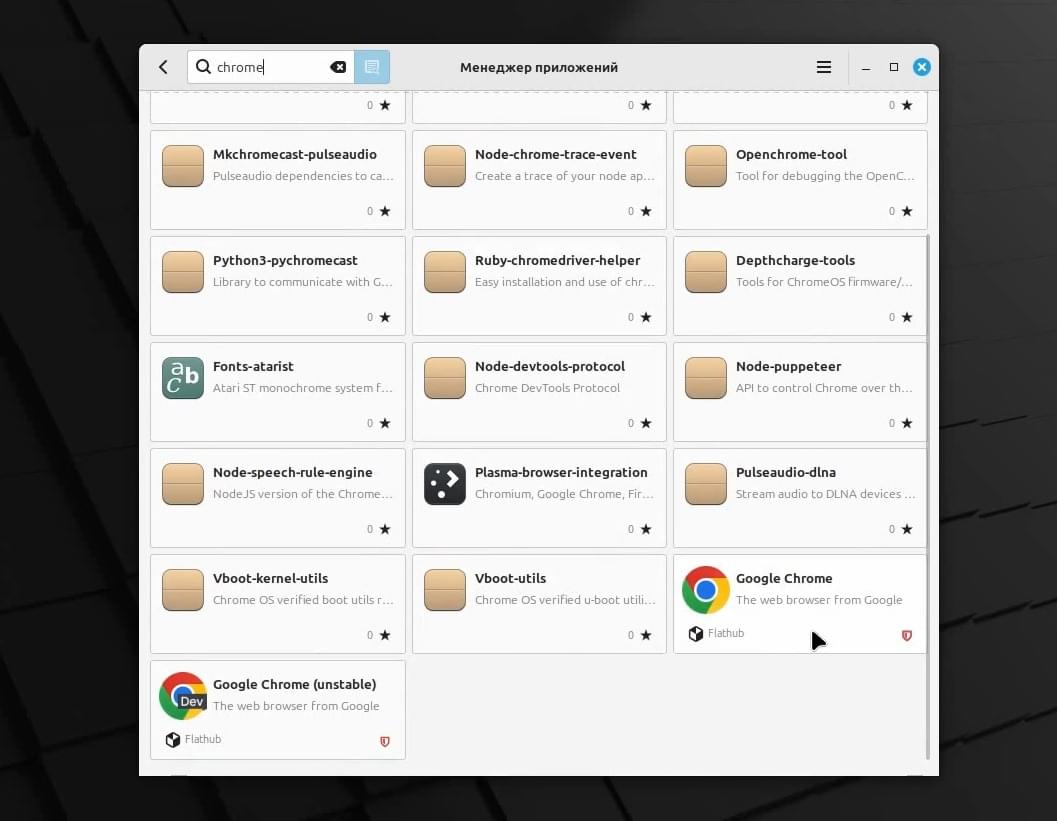1057x821 pixels.
Task: Click the Fonts-atarist font icon
Action: point(183,378)
